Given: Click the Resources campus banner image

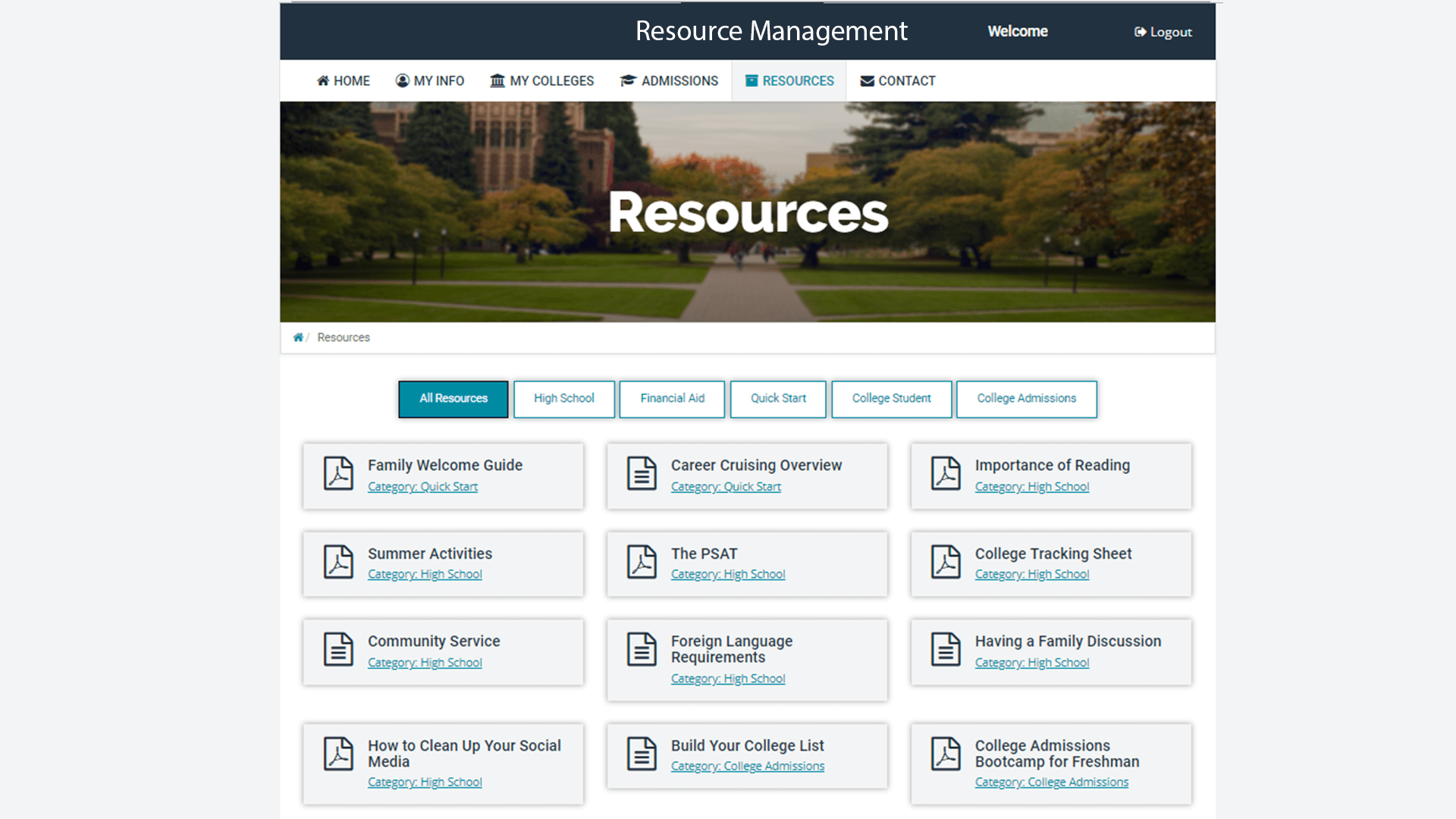Looking at the screenshot, I should 748,212.
